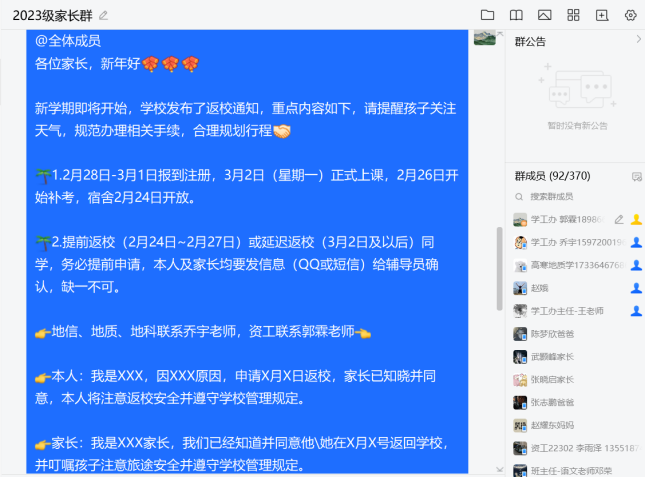Click the 搜索群成员 search field
The height and width of the screenshot is (478, 646).
[x=573, y=196]
